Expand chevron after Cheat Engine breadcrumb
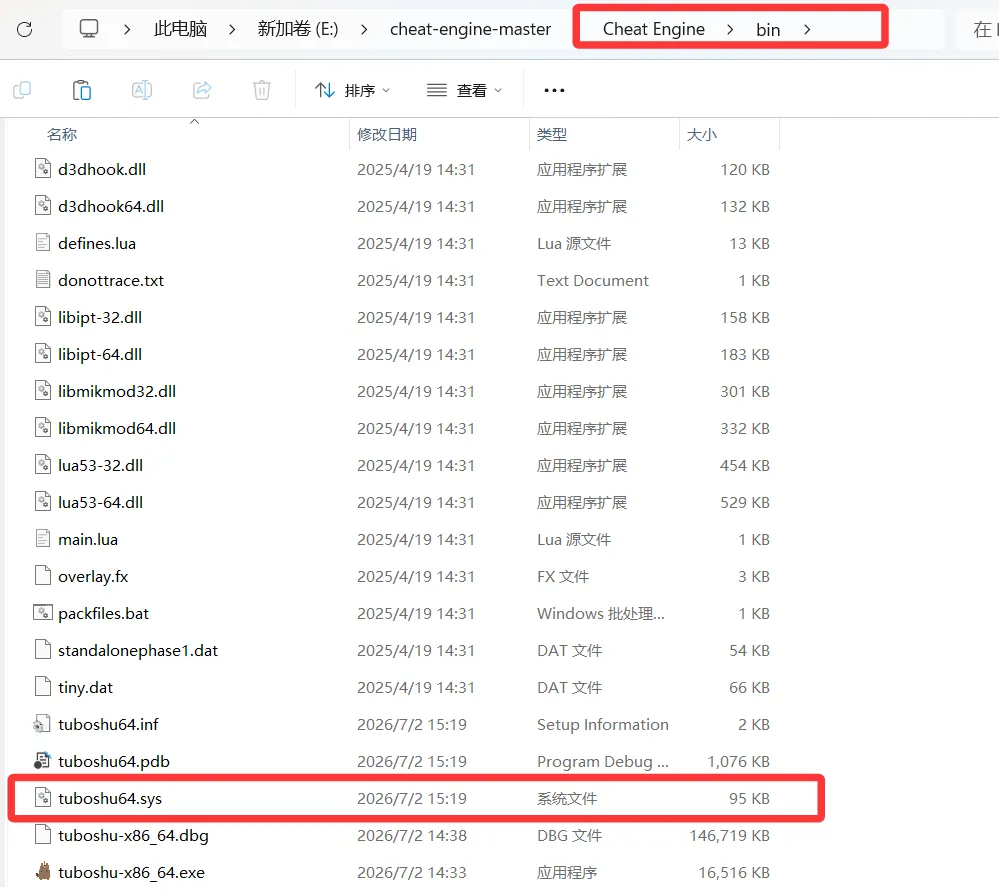 tap(730, 29)
